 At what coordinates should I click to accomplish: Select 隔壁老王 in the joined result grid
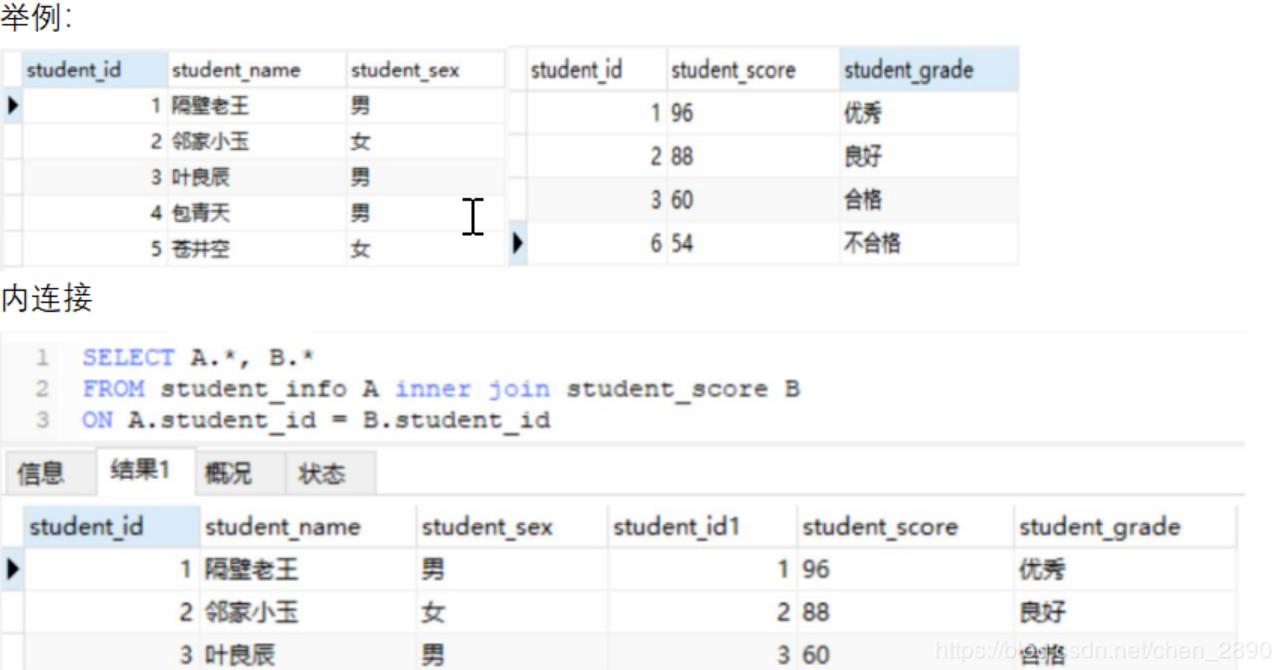click(309, 569)
